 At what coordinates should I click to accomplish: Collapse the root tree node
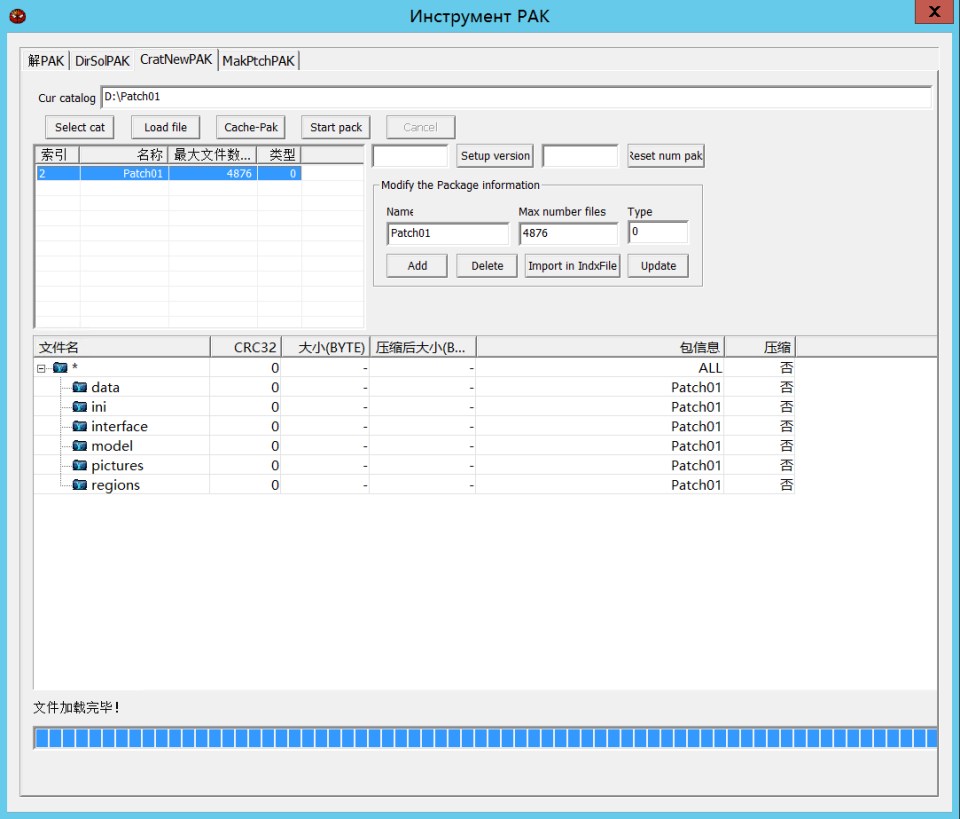tap(42, 368)
